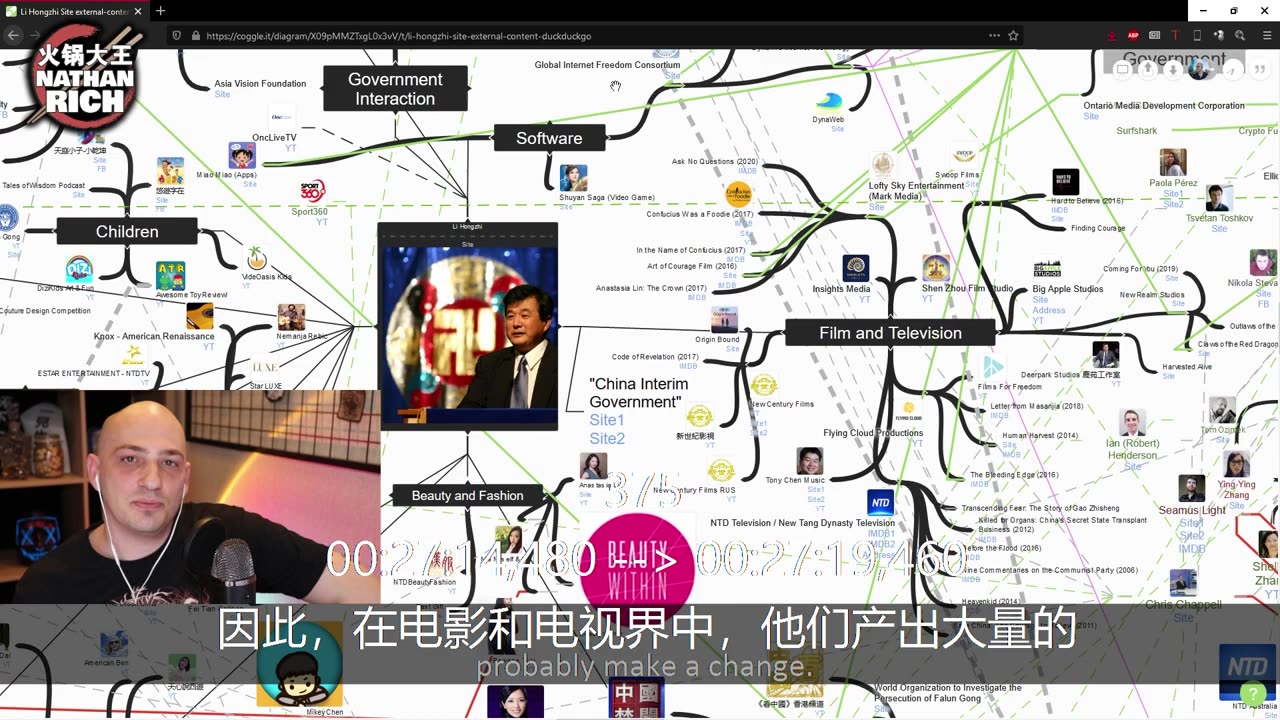Screen dimensions: 1280x720
Task: Click Chris Chappell portrait photo
Action: pos(1183,583)
